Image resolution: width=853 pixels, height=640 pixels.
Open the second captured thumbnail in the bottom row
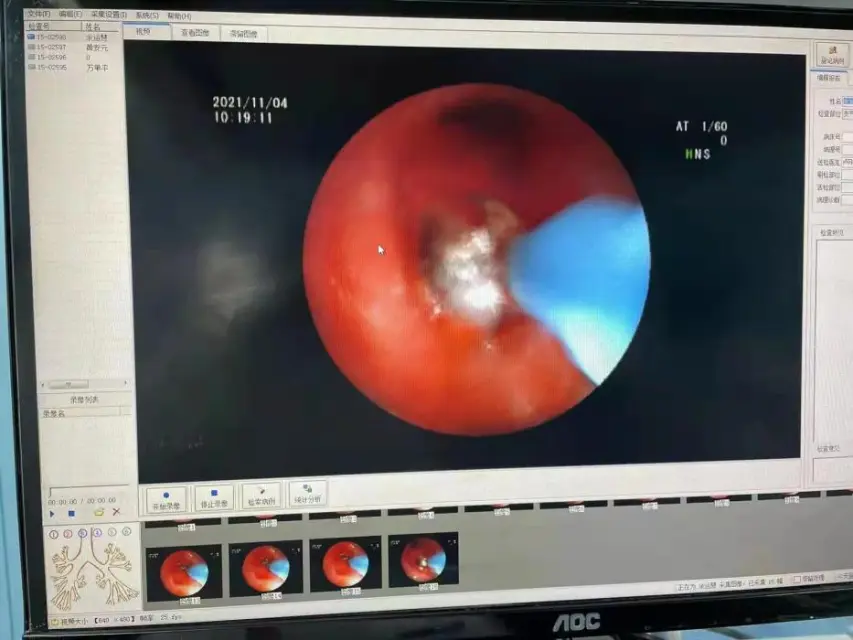coord(265,569)
